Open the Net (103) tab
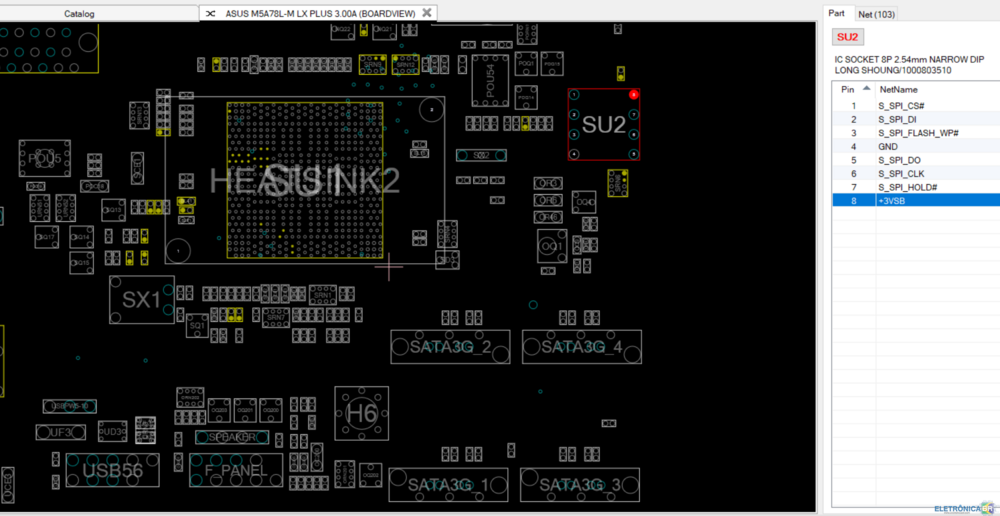 [876, 14]
